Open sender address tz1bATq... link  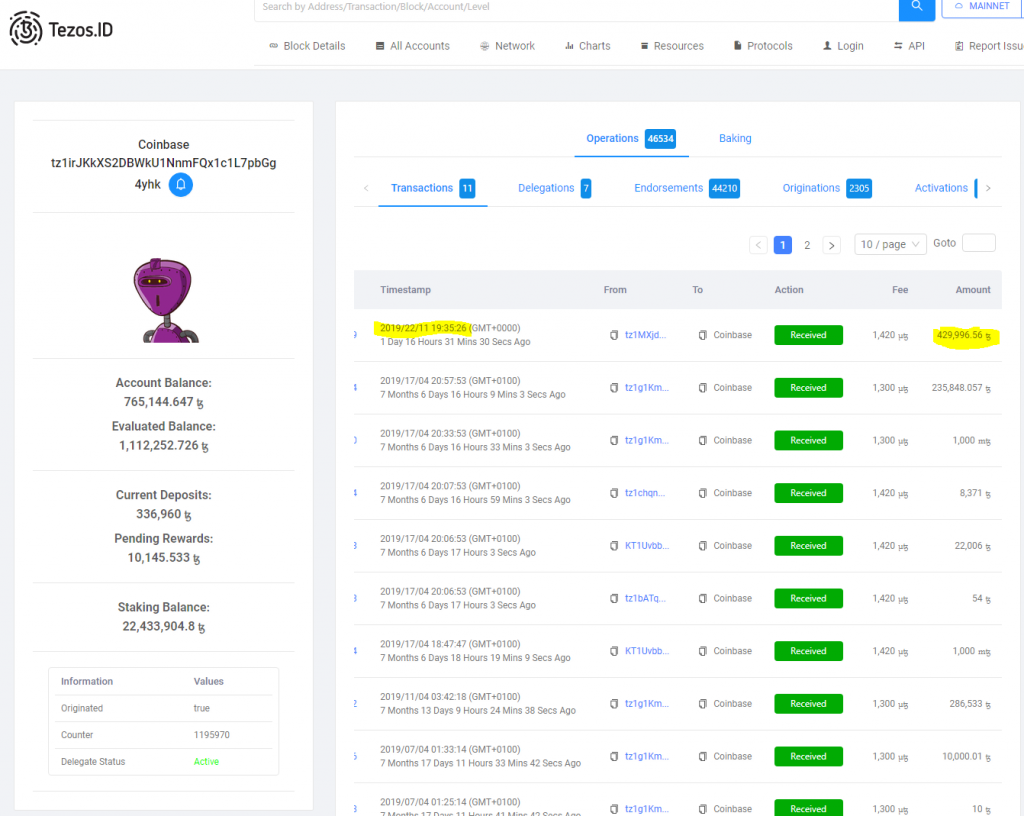[x=645, y=598]
